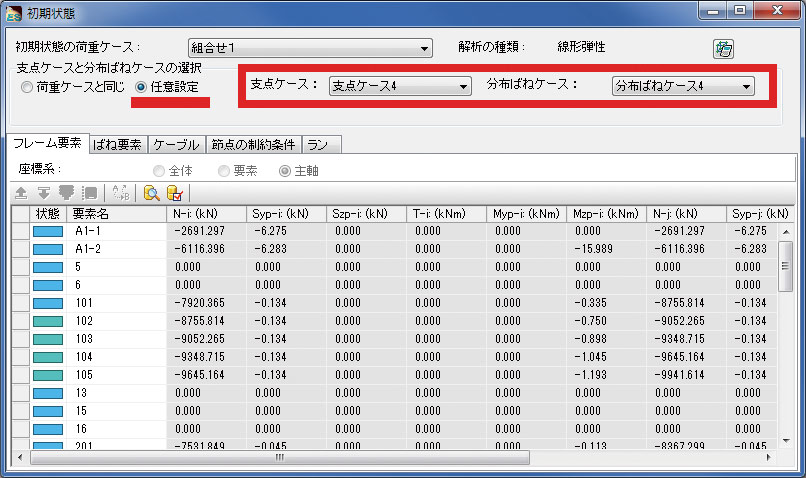The width and height of the screenshot is (806, 478).
Task: Click the Syp-i: (kN) column header
Action: tap(286, 214)
